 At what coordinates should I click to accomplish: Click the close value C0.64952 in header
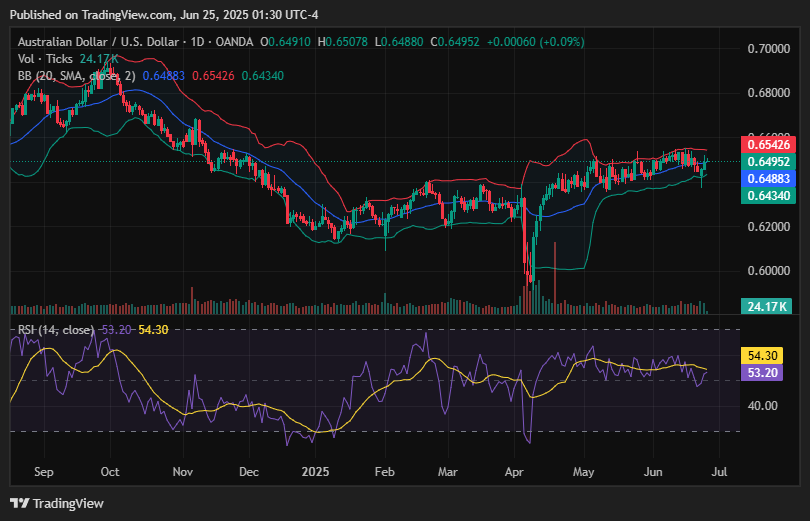tap(455, 42)
